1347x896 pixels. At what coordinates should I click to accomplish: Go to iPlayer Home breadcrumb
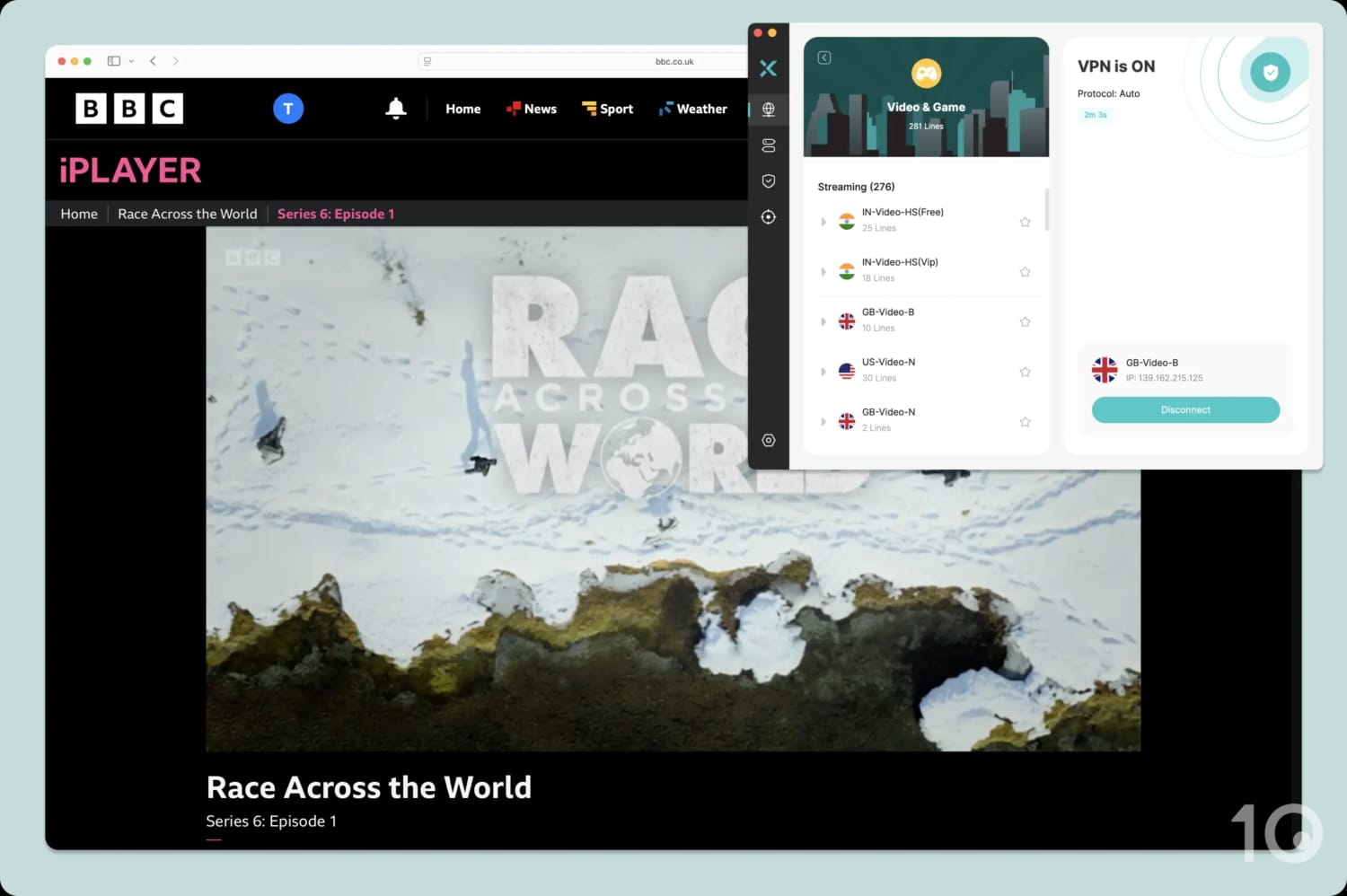(x=79, y=214)
